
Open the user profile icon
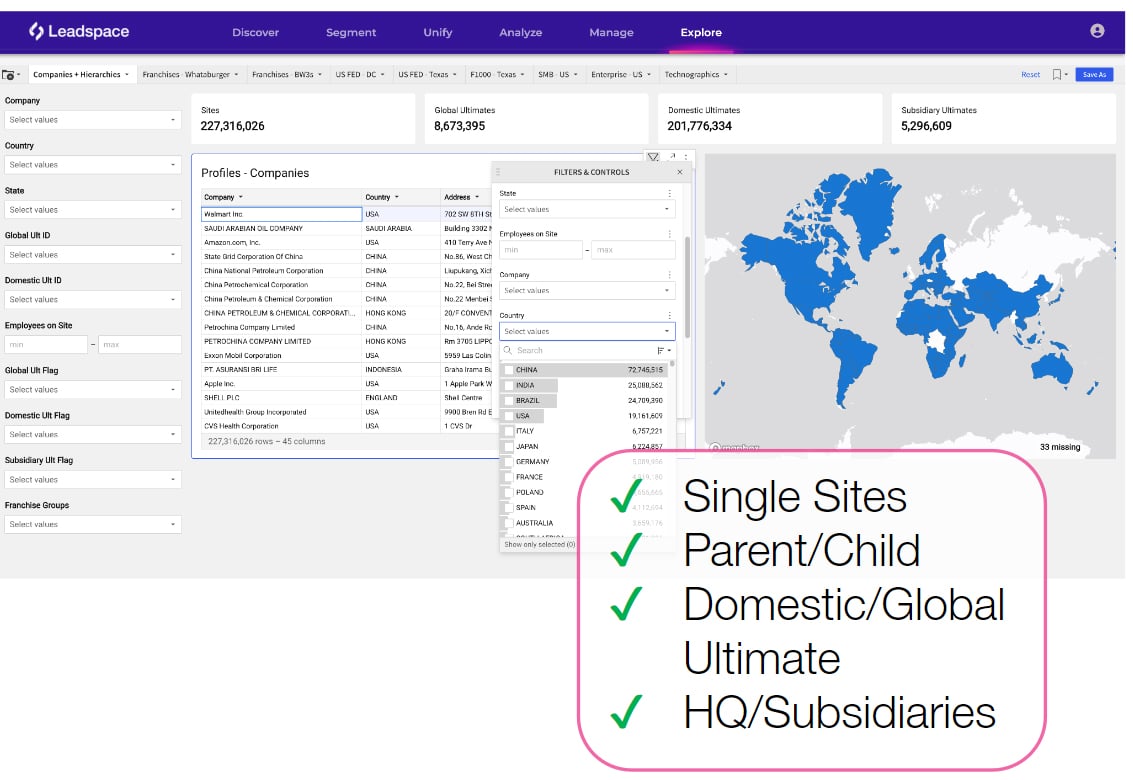pos(1097,30)
